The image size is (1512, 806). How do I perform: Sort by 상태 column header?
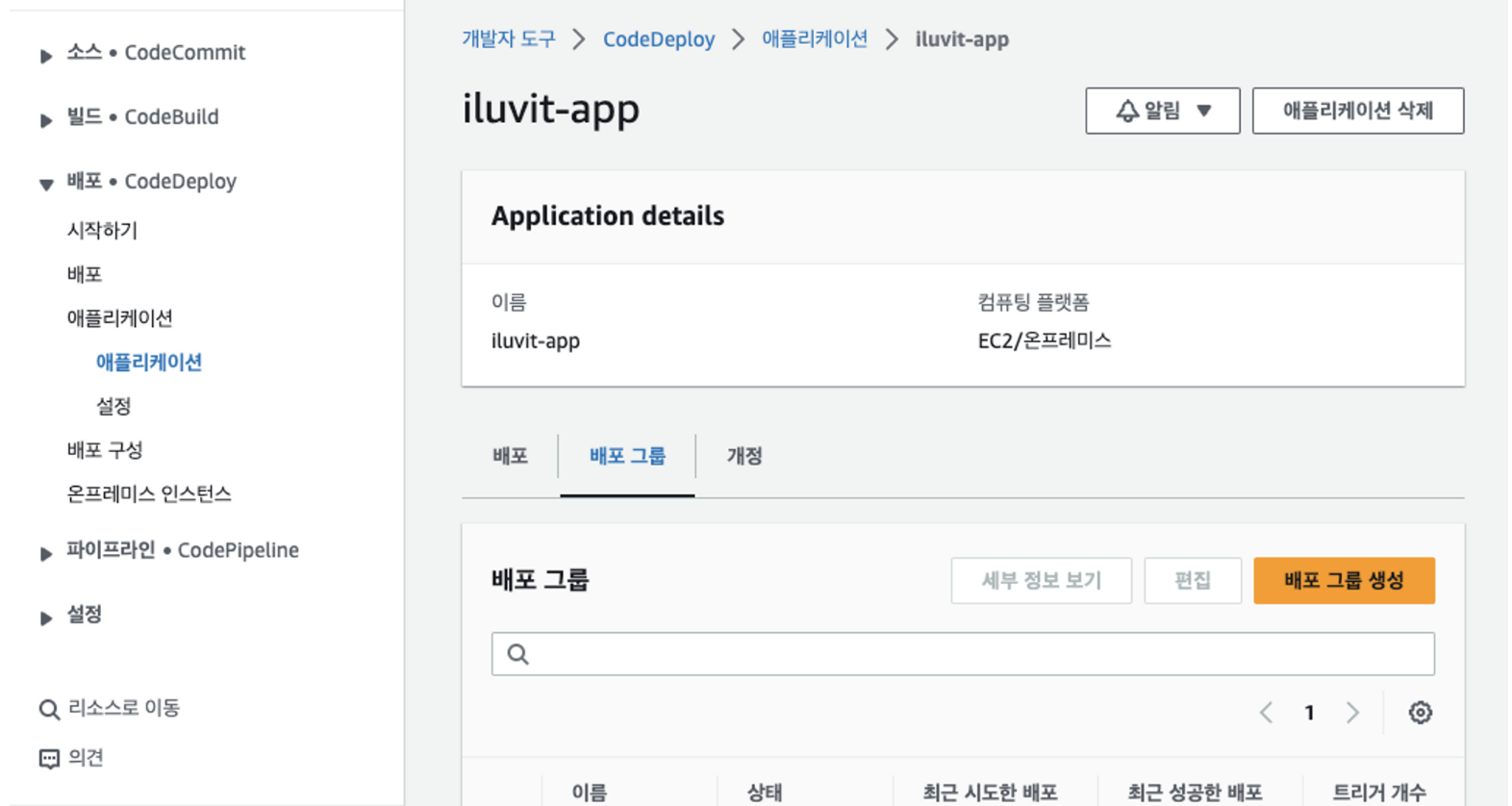coord(765,793)
